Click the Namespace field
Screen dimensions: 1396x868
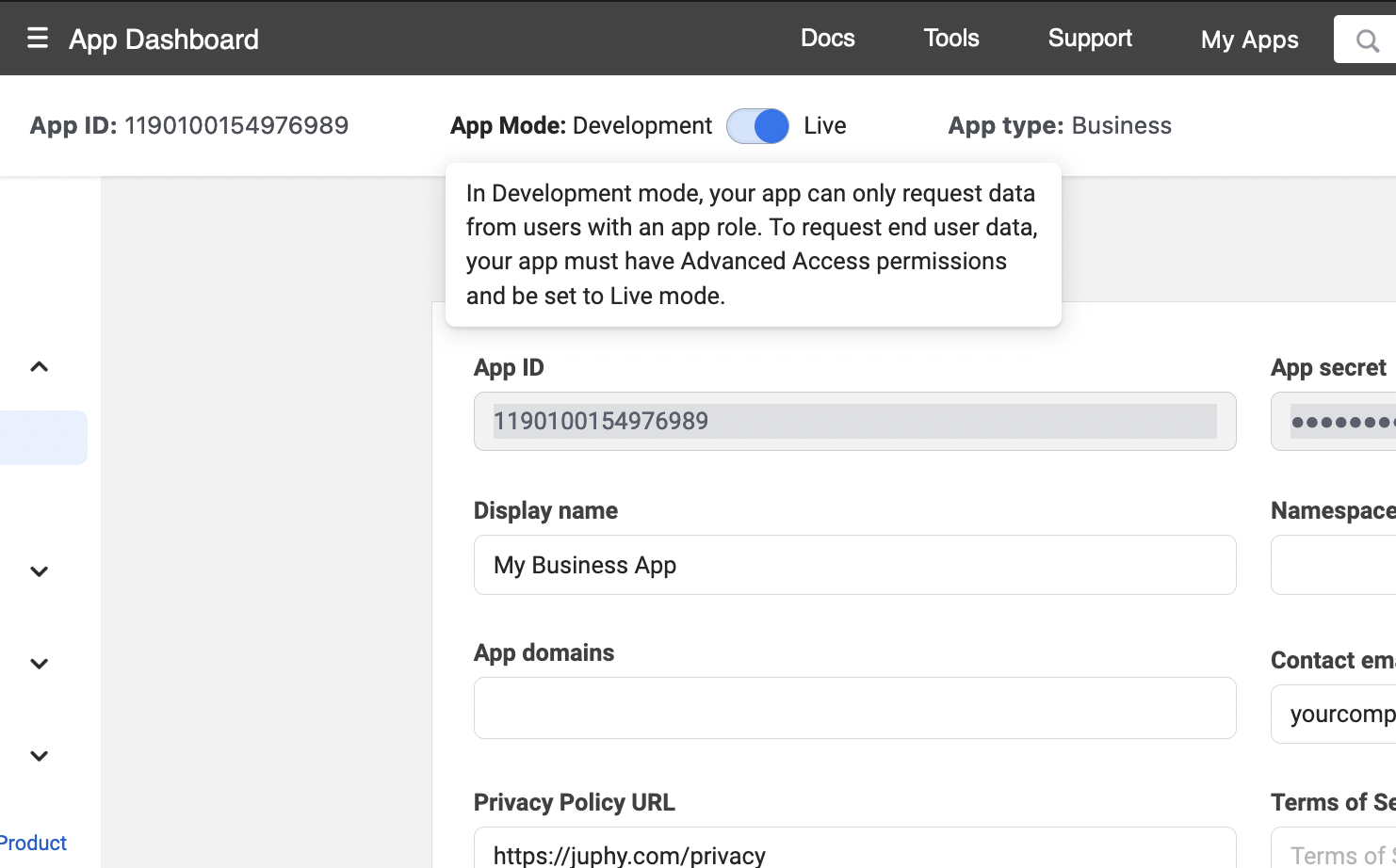point(1333,565)
